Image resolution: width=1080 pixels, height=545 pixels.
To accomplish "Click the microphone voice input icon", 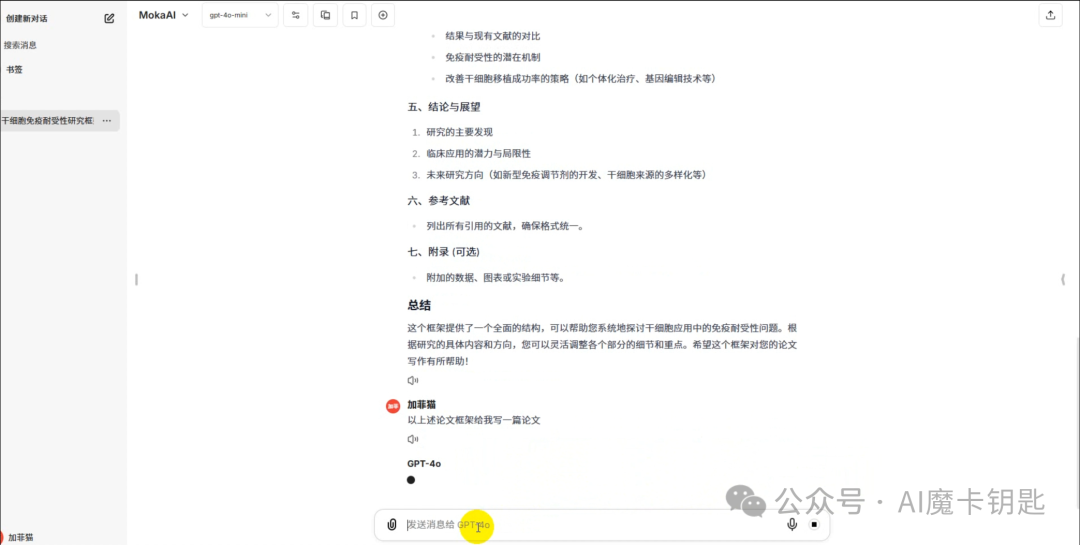I will coord(792,525).
